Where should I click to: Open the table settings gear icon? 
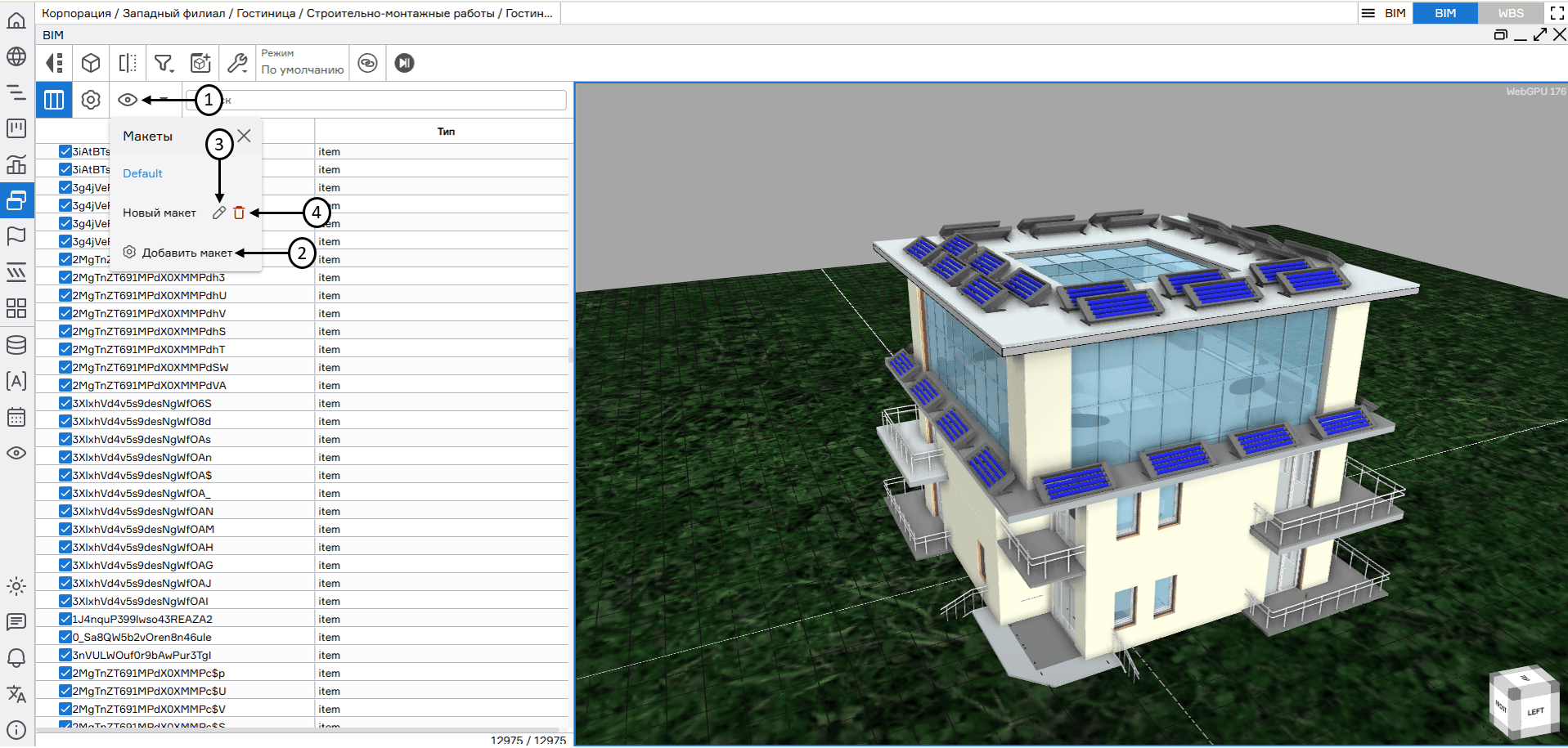pos(91,100)
